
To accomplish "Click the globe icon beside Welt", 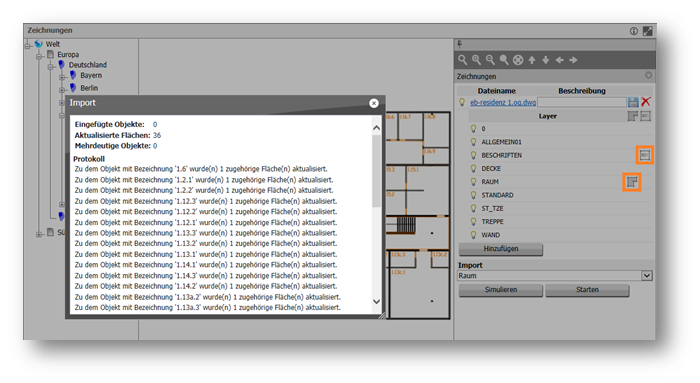I will [39, 44].
